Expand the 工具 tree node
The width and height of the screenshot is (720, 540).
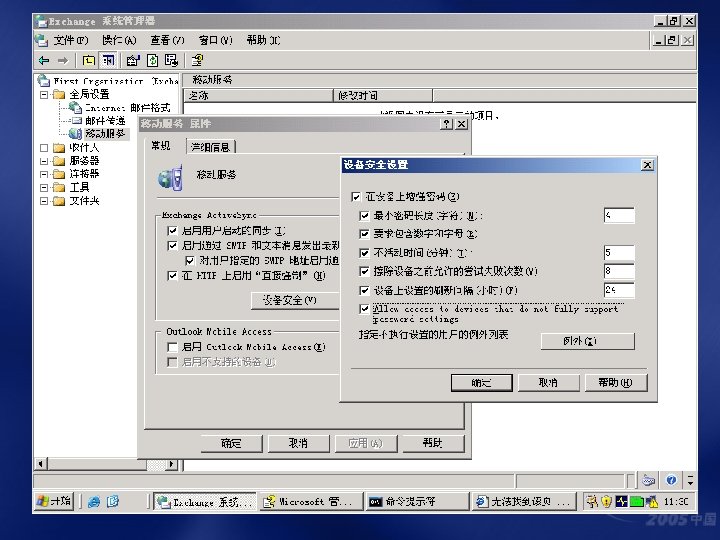point(44,188)
